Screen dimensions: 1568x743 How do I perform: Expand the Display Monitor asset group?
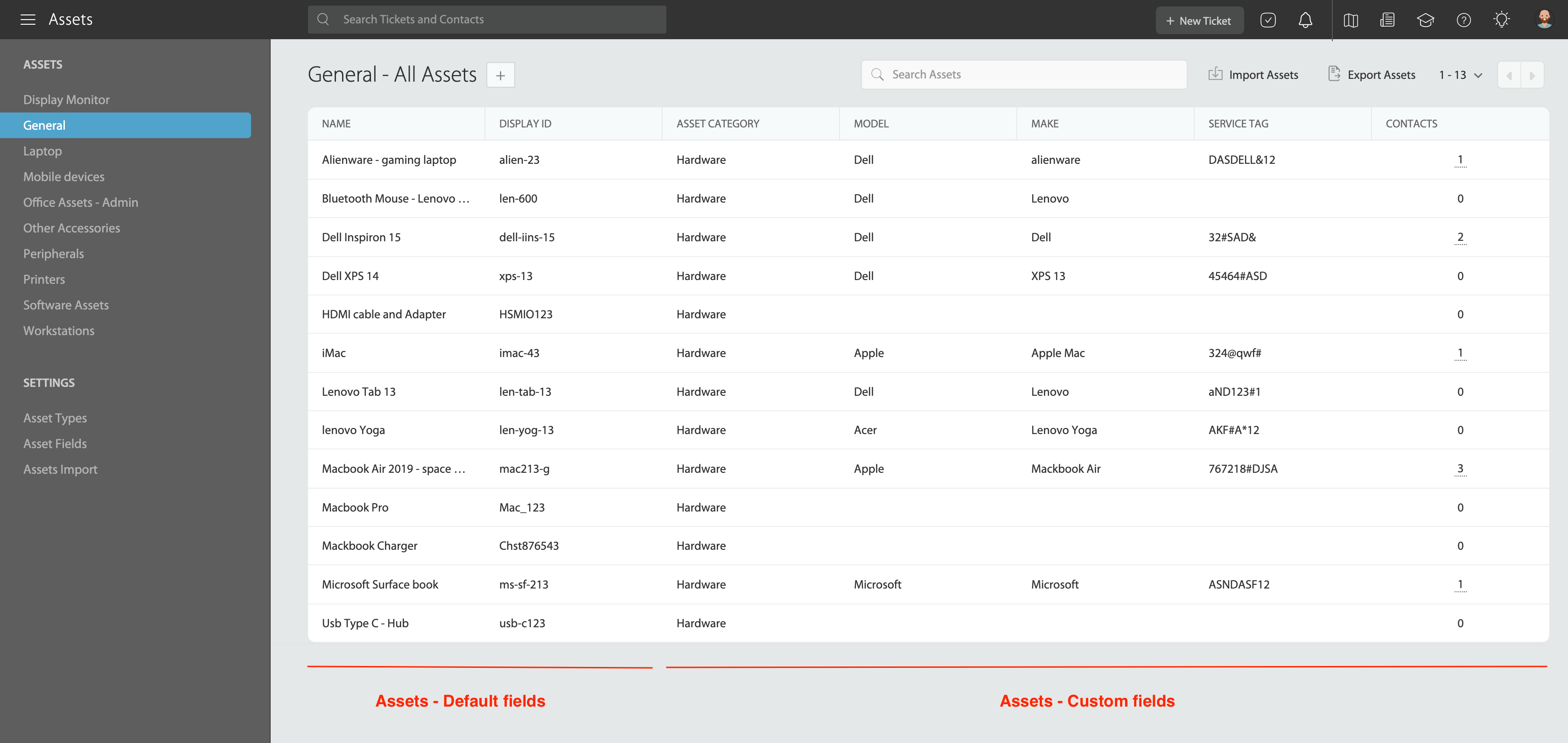(67, 99)
